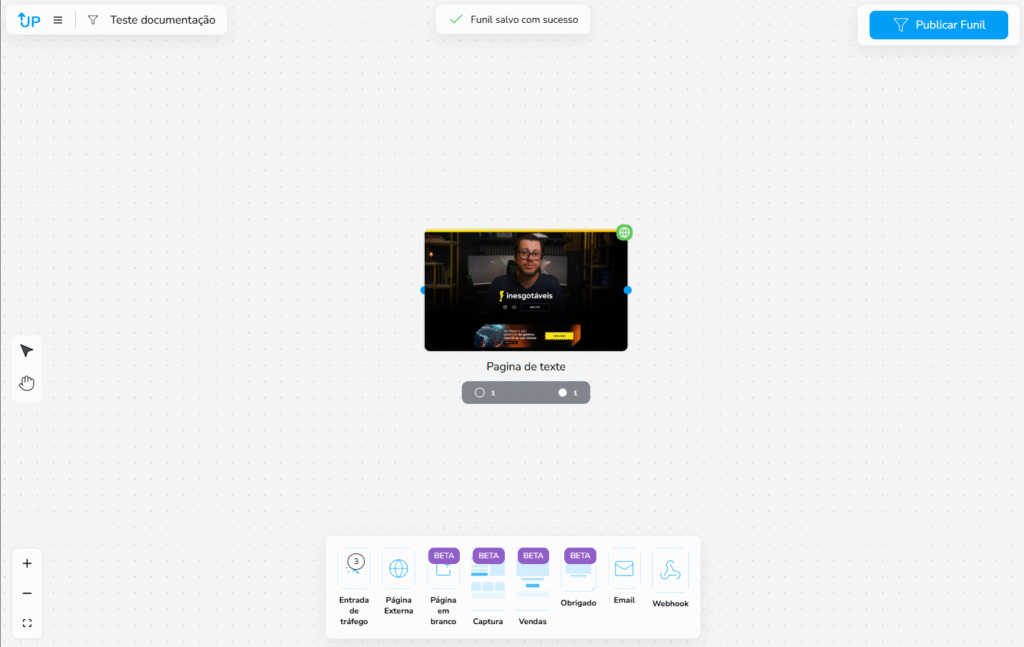Select the arrow pointer tool

[27, 351]
